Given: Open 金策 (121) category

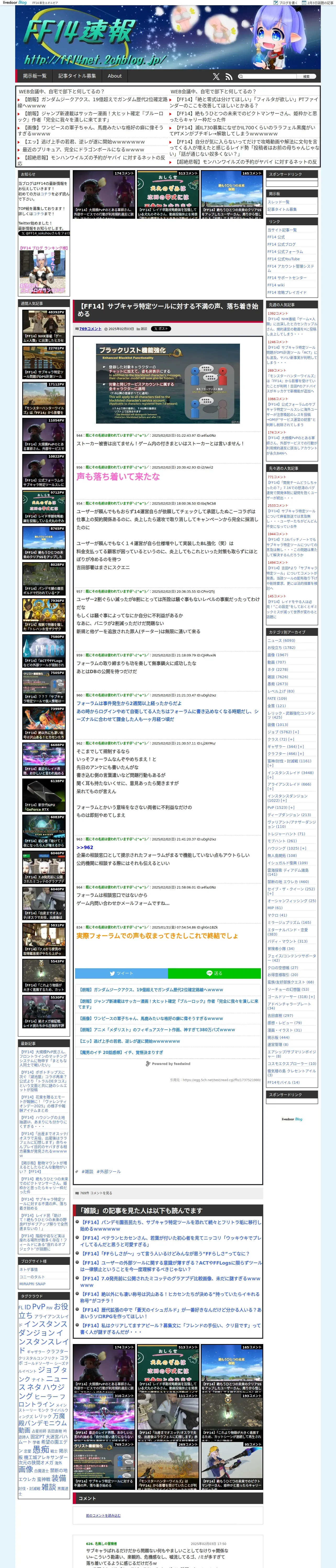Looking at the screenshot, I should pyautogui.click(x=276, y=706).
